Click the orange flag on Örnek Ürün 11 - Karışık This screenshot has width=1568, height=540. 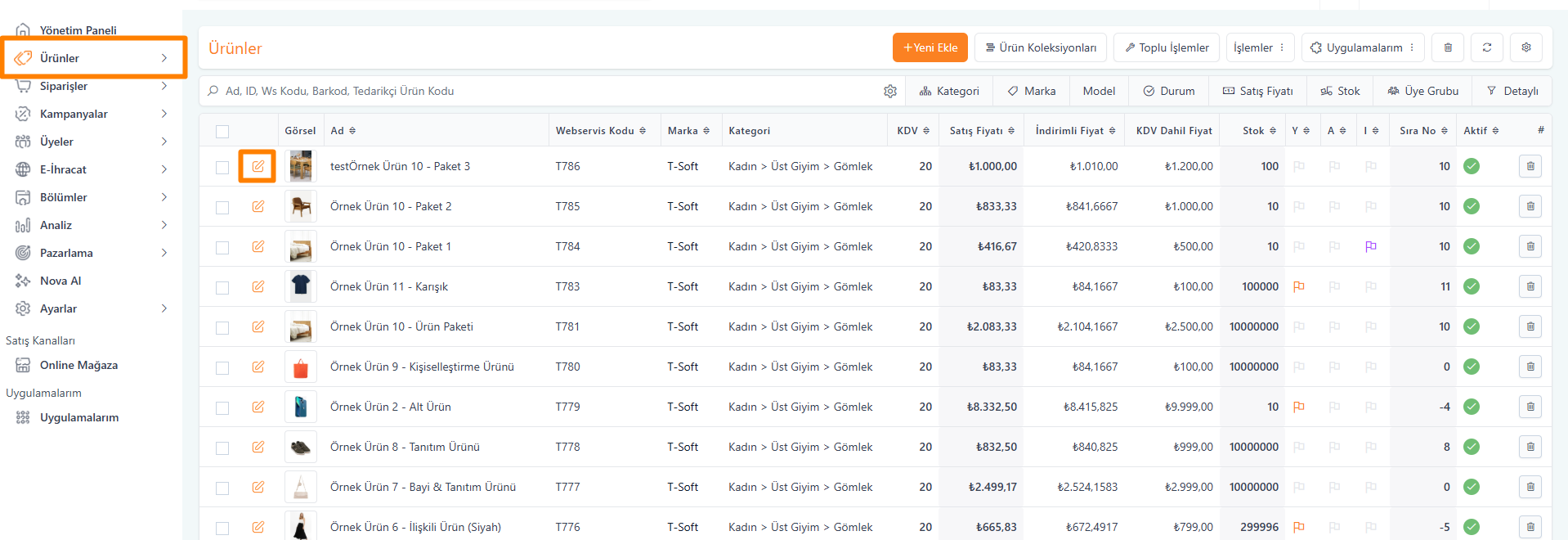pos(1298,286)
